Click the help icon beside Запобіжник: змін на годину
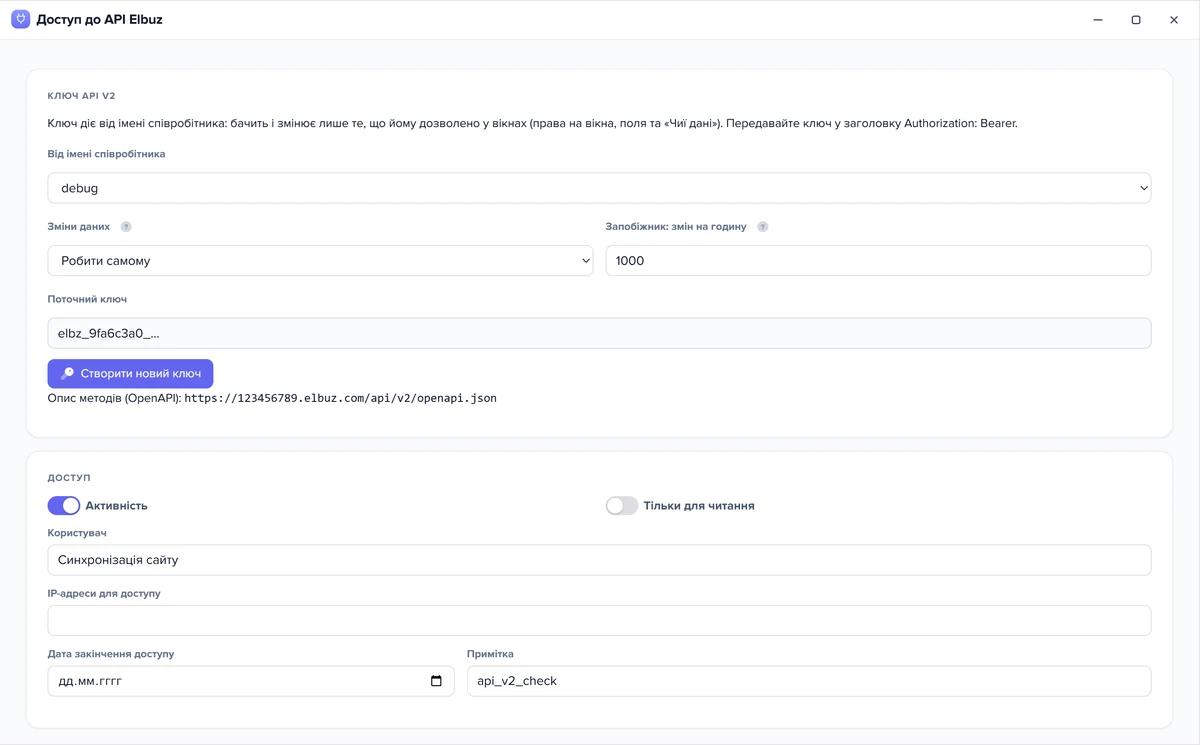Viewport: 1200px width, 745px height. pyautogui.click(x=763, y=227)
